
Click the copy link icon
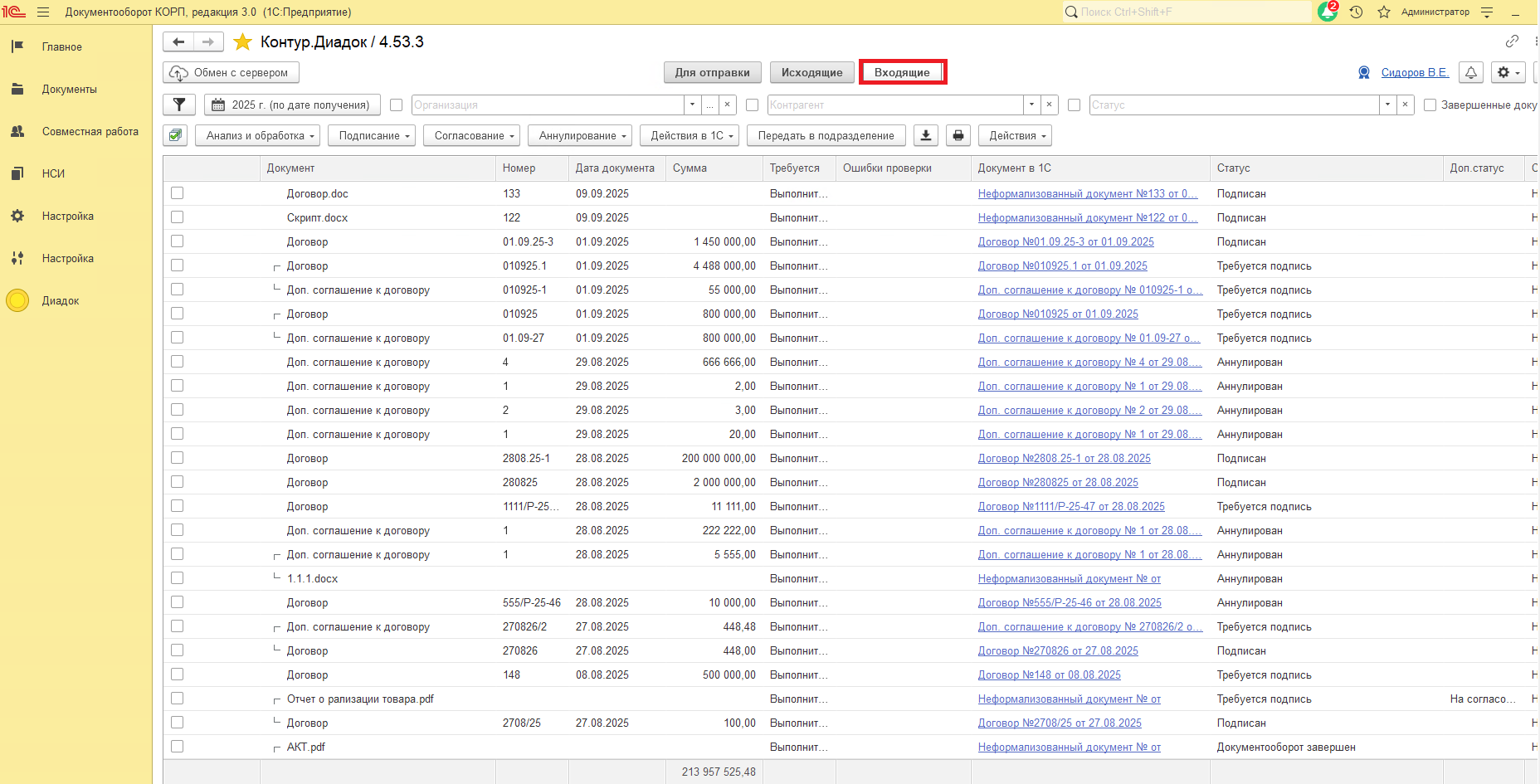pyautogui.click(x=1512, y=41)
